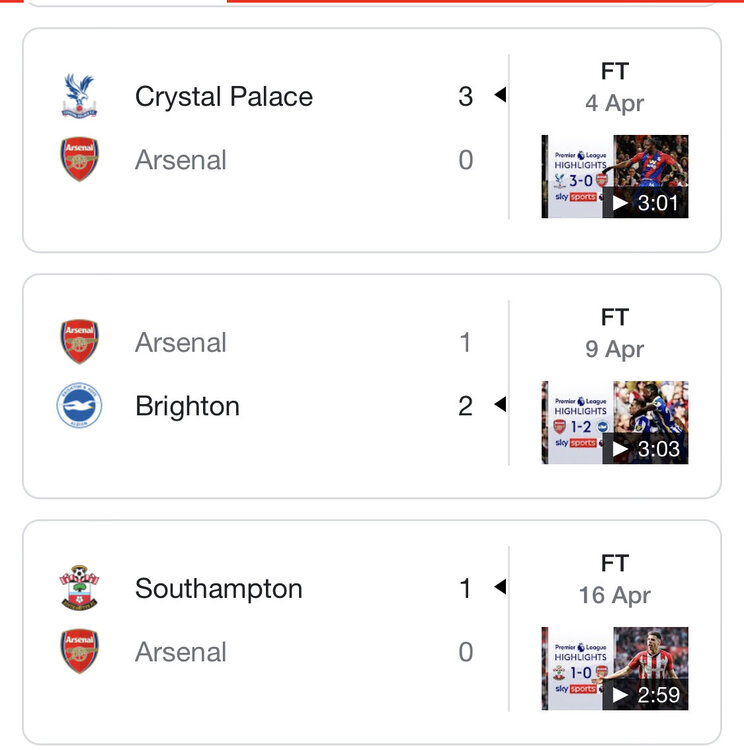Image resolution: width=744 pixels, height=750 pixels.
Task: Open the Brighton team name
Action: (x=187, y=406)
